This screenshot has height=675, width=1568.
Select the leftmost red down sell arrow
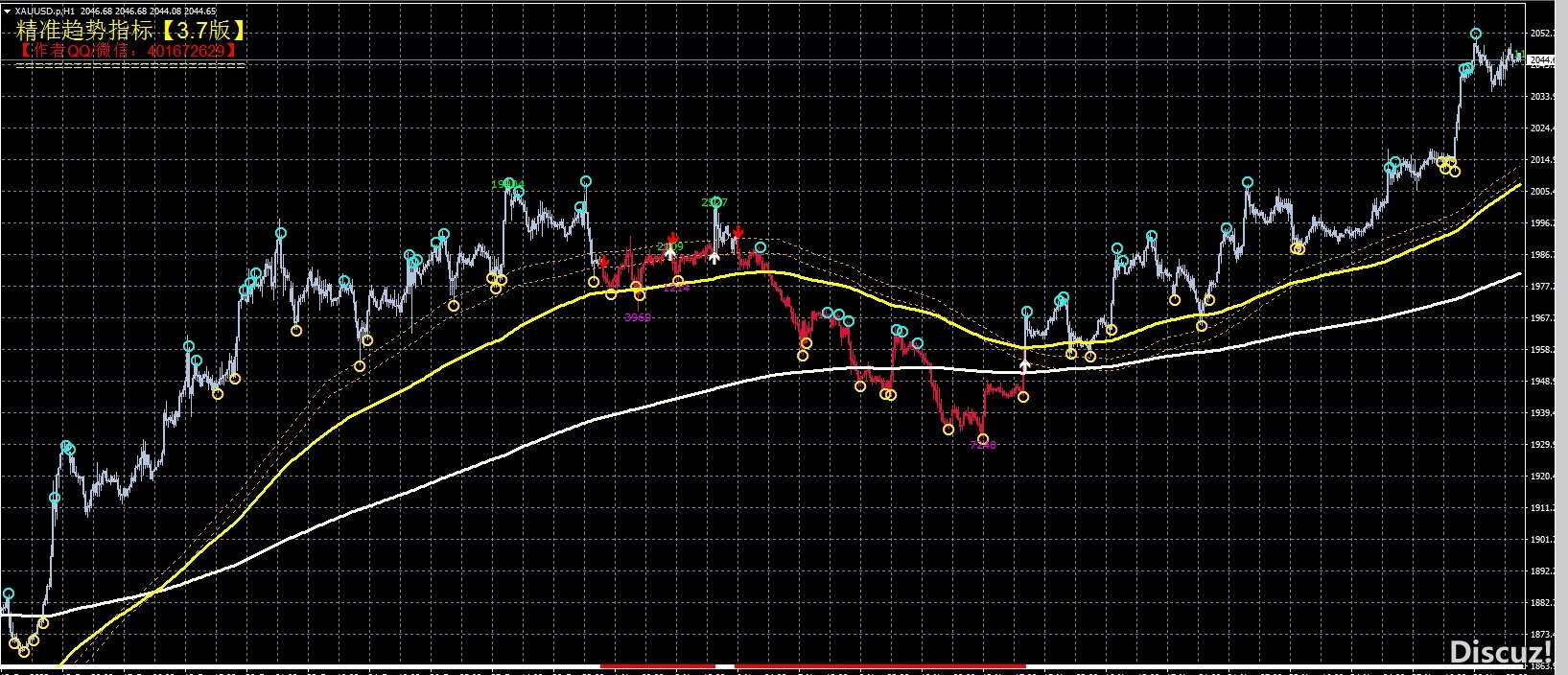tap(603, 262)
